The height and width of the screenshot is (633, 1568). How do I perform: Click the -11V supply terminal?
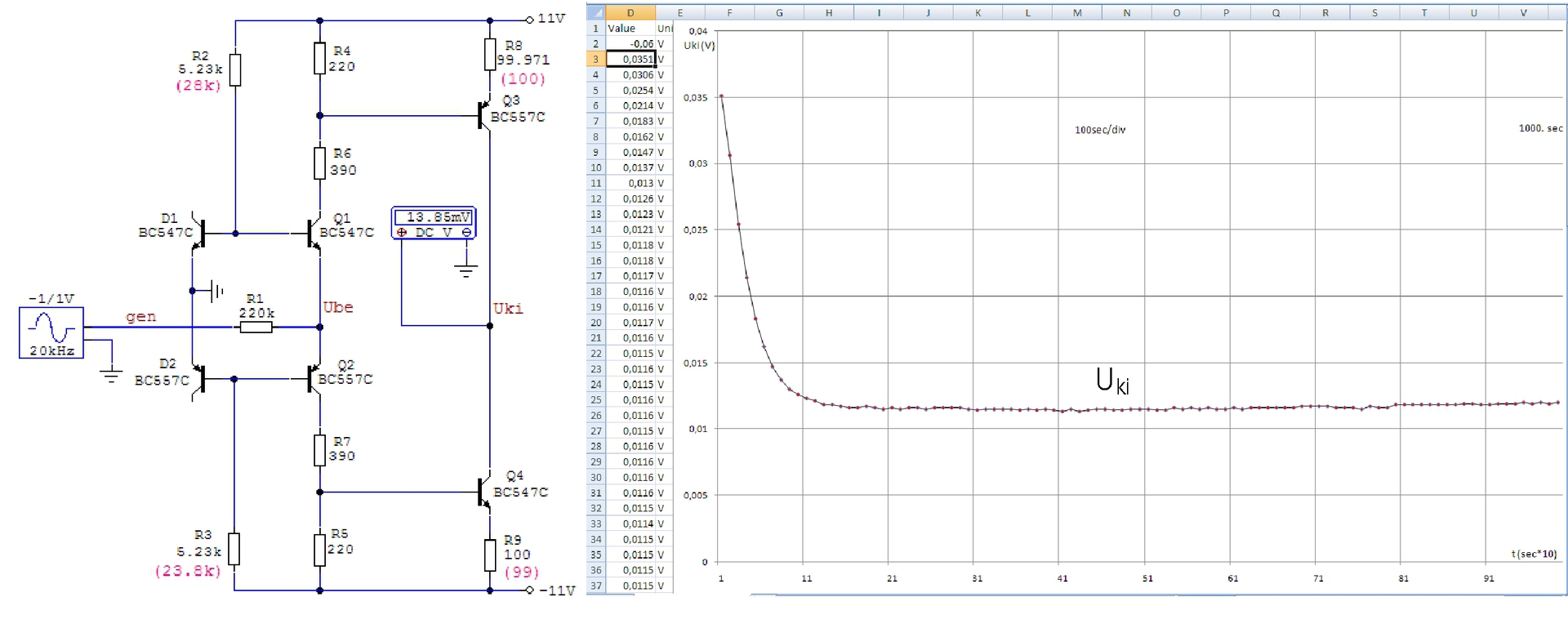pyautogui.click(x=529, y=590)
